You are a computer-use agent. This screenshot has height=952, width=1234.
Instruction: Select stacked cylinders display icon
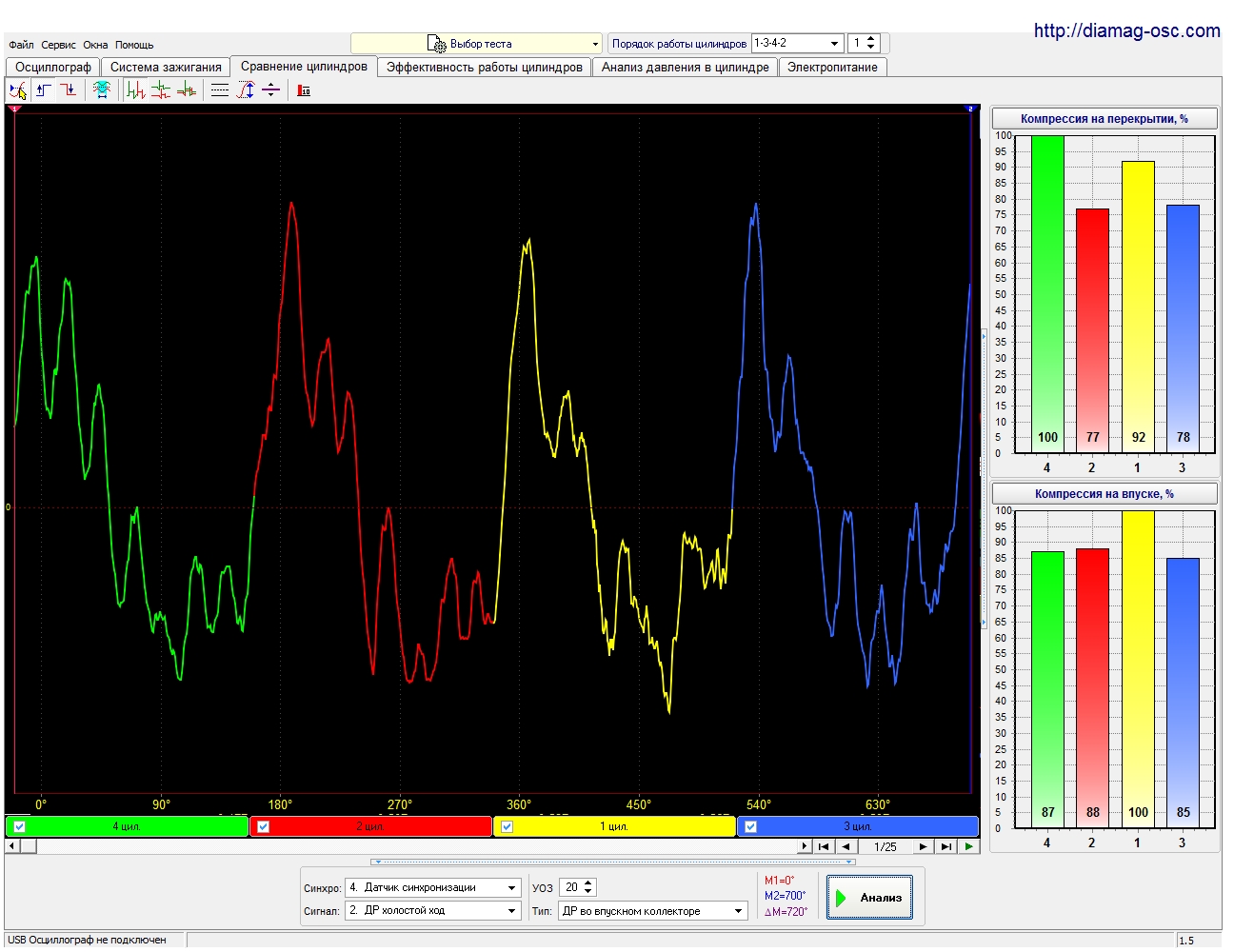click(161, 90)
